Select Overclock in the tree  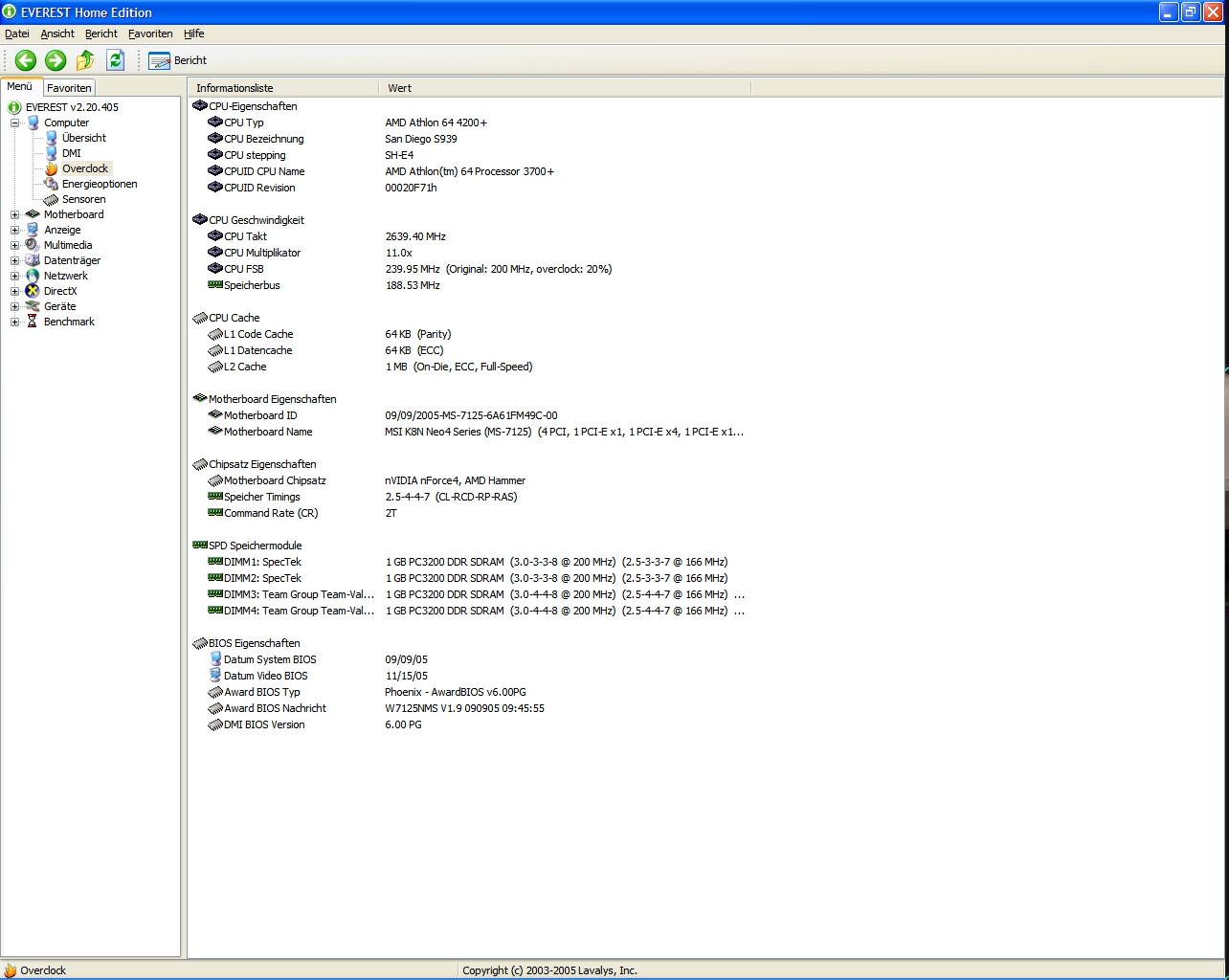(x=85, y=168)
